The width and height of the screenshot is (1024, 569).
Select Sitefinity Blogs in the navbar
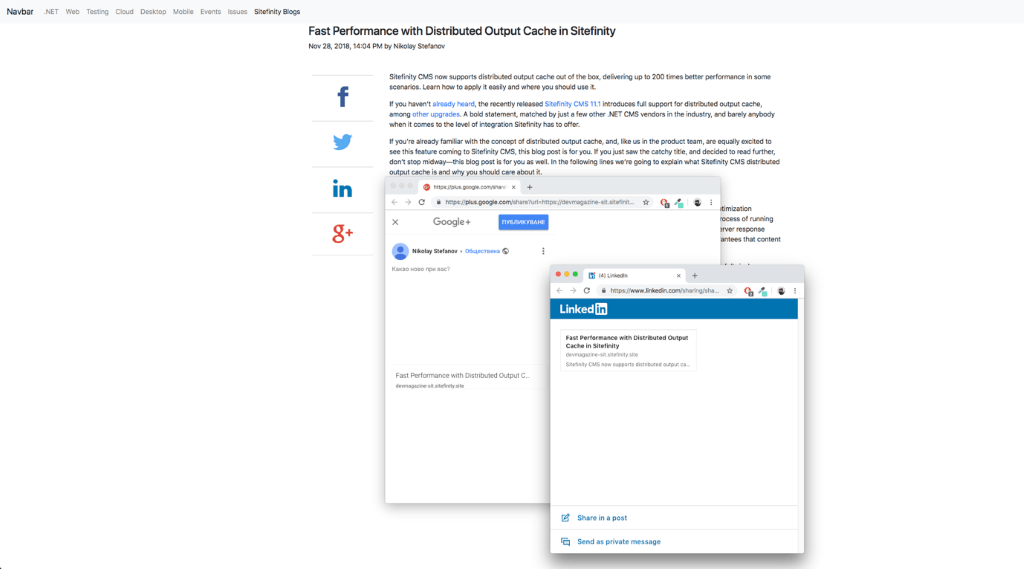coord(277,12)
